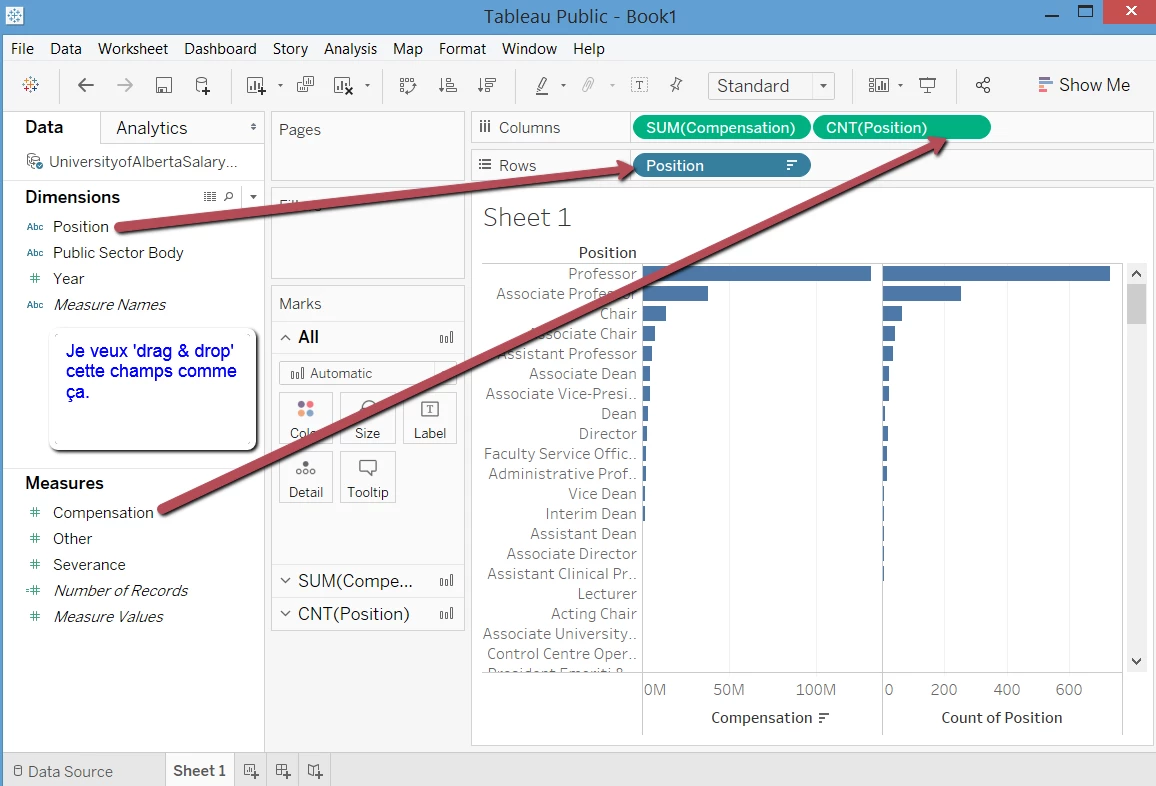Select the Public Sector Body dimension
Screen dimensions: 1156x786
[x=118, y=253]
